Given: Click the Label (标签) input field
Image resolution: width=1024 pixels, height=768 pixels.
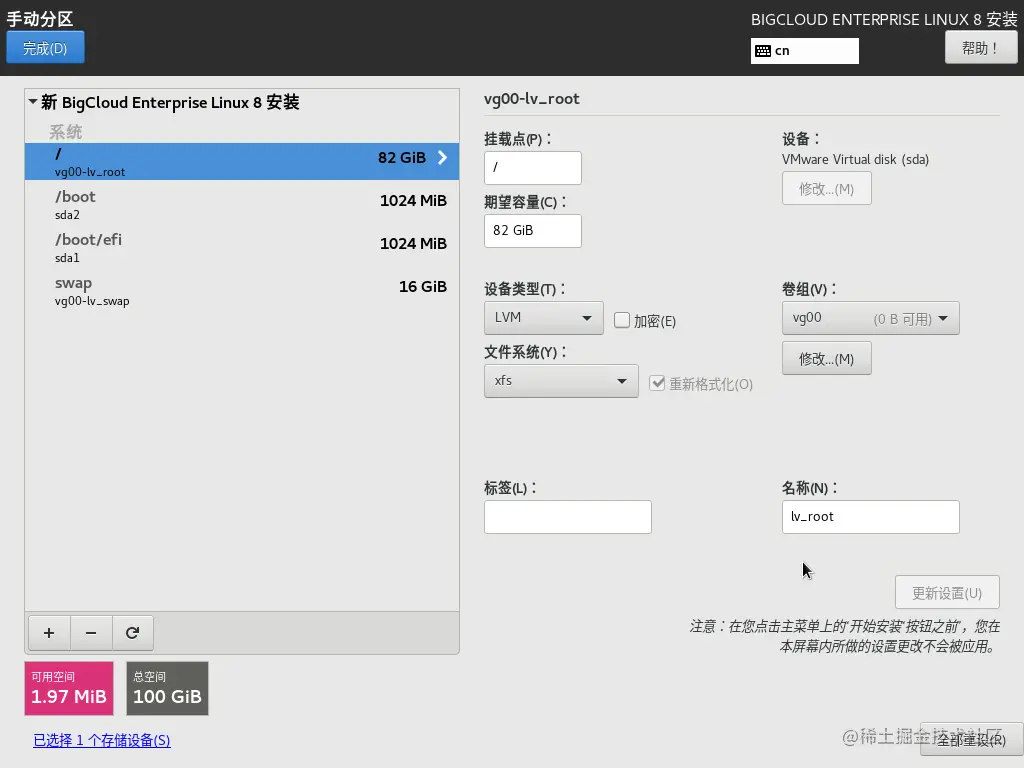Looking at the screenshot, I should [x=568, y=517].
